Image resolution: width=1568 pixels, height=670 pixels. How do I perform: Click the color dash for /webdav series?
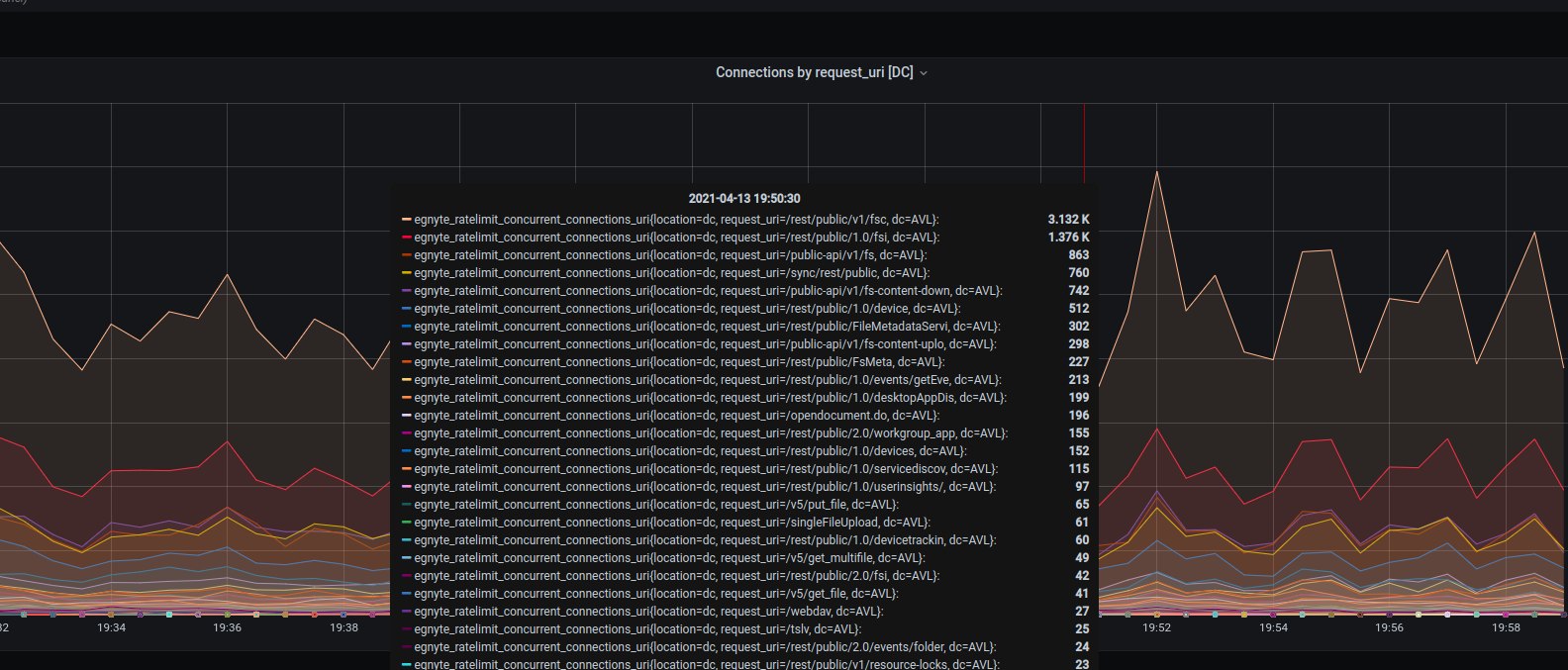coord(406,612)
